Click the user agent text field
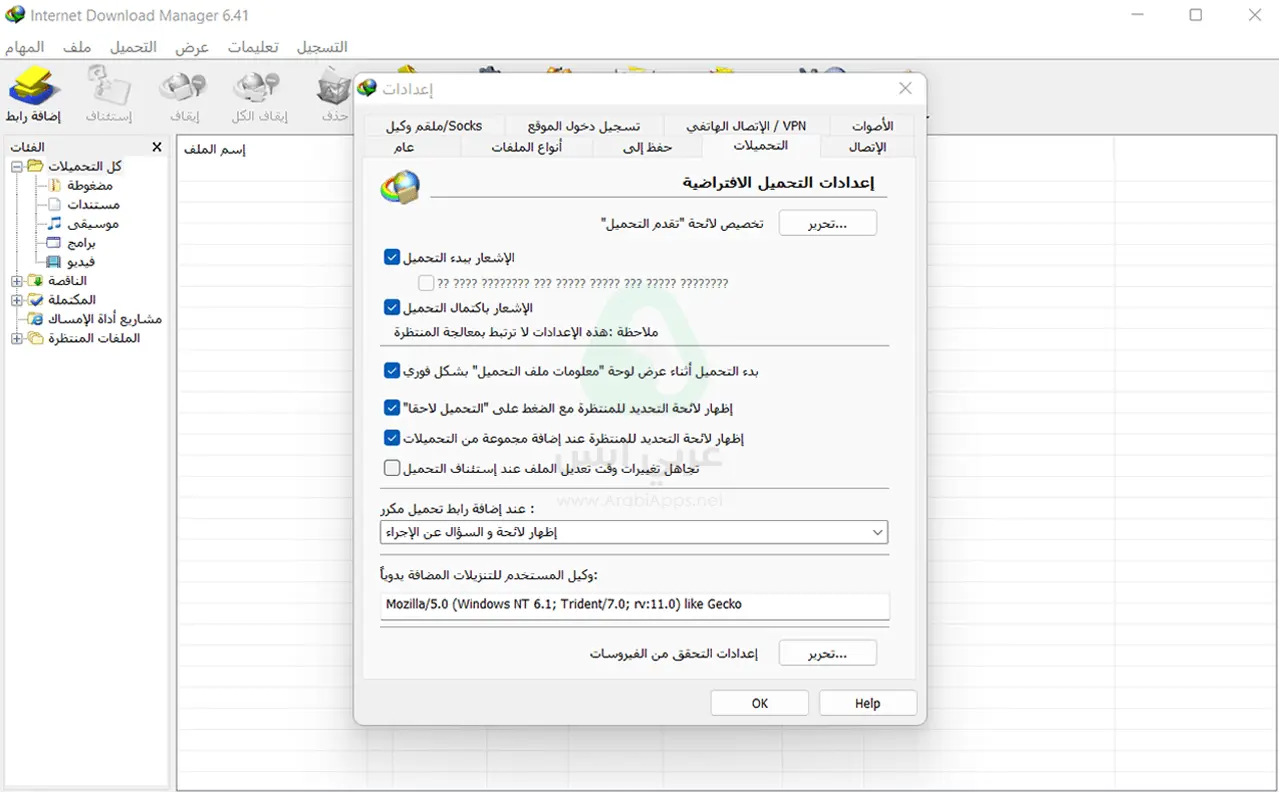Screen dimensions: 1279x792 pyautogui.click(x=634, y=604)
